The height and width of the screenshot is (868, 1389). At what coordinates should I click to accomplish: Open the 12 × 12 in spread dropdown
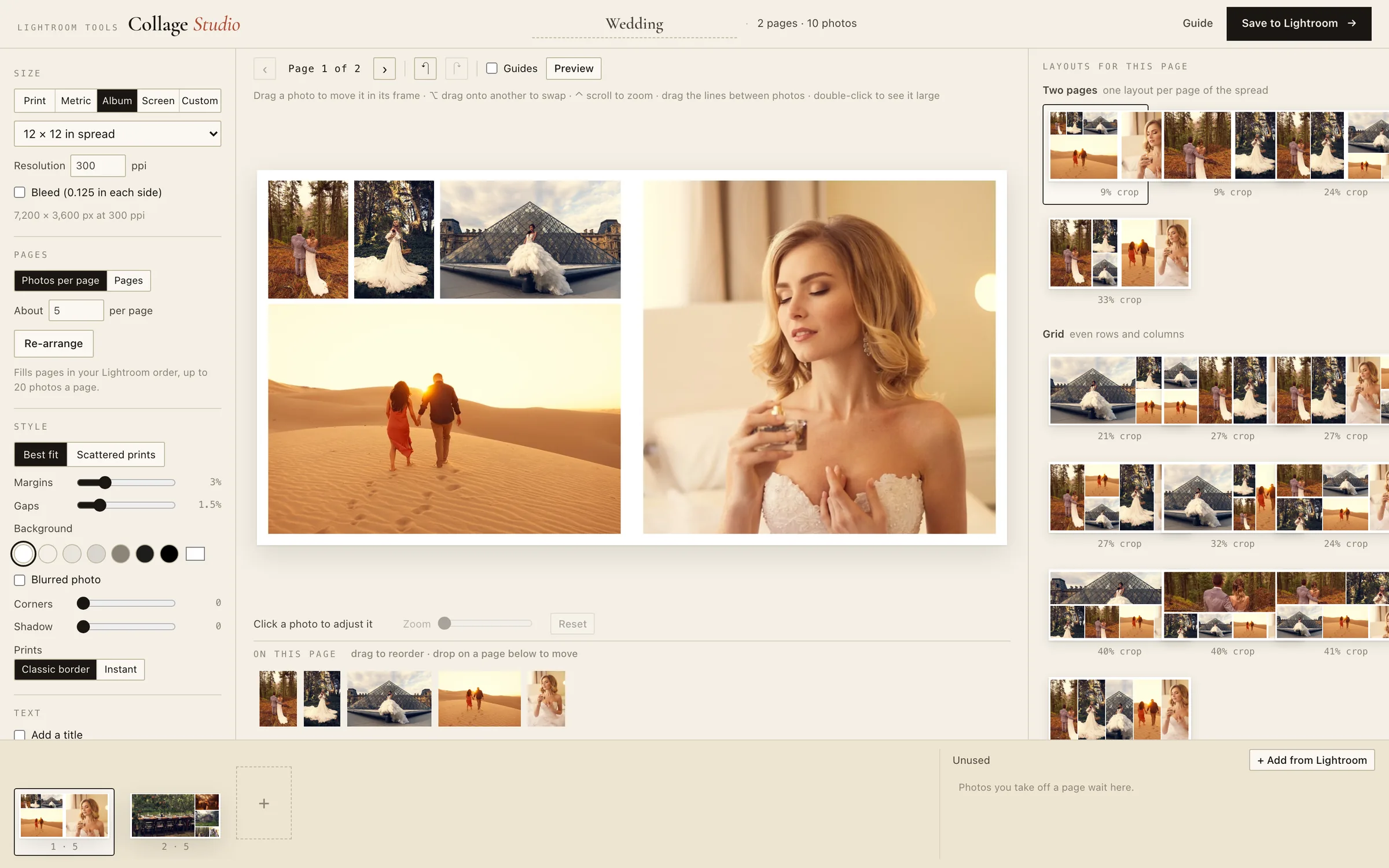[x=117, y=134]
